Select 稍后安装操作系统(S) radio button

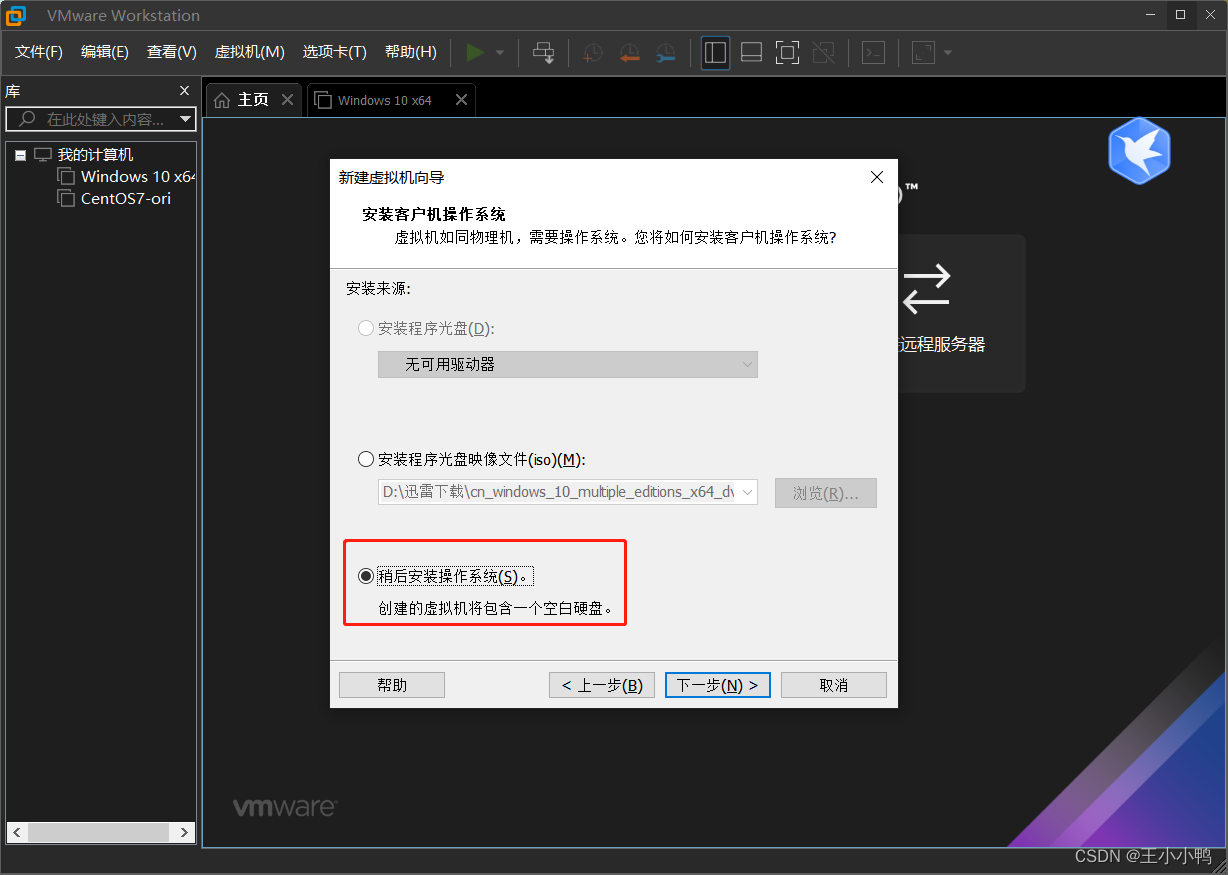coord(365,576)
